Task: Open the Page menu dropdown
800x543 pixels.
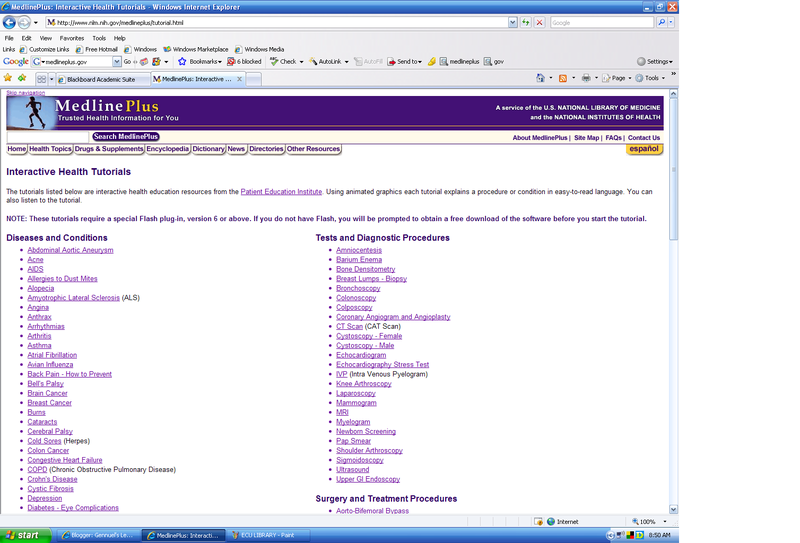Action: 630,78
